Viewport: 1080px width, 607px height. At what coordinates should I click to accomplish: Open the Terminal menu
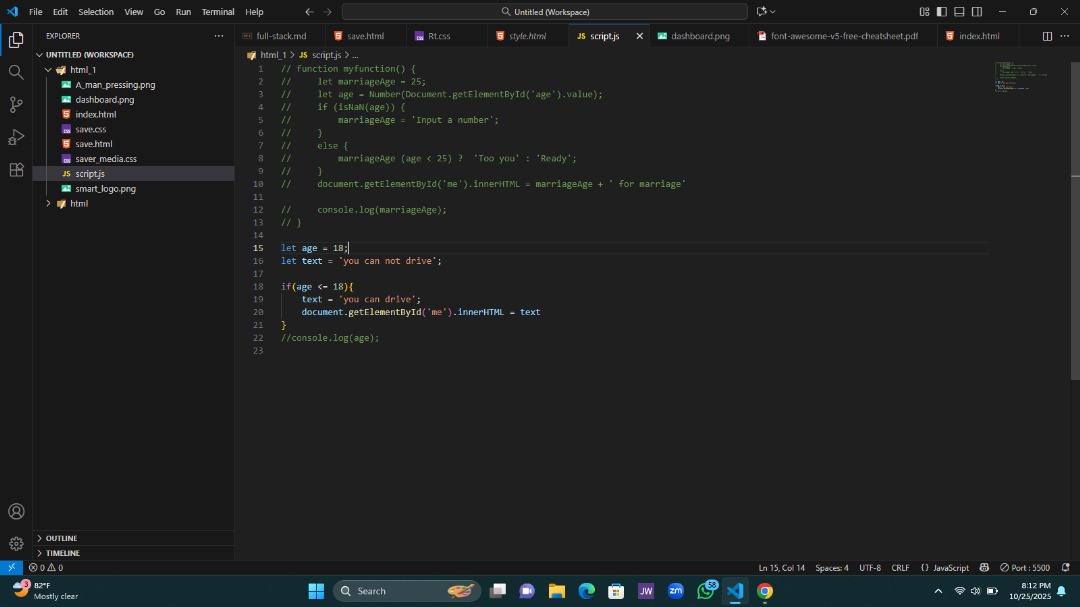218,12
